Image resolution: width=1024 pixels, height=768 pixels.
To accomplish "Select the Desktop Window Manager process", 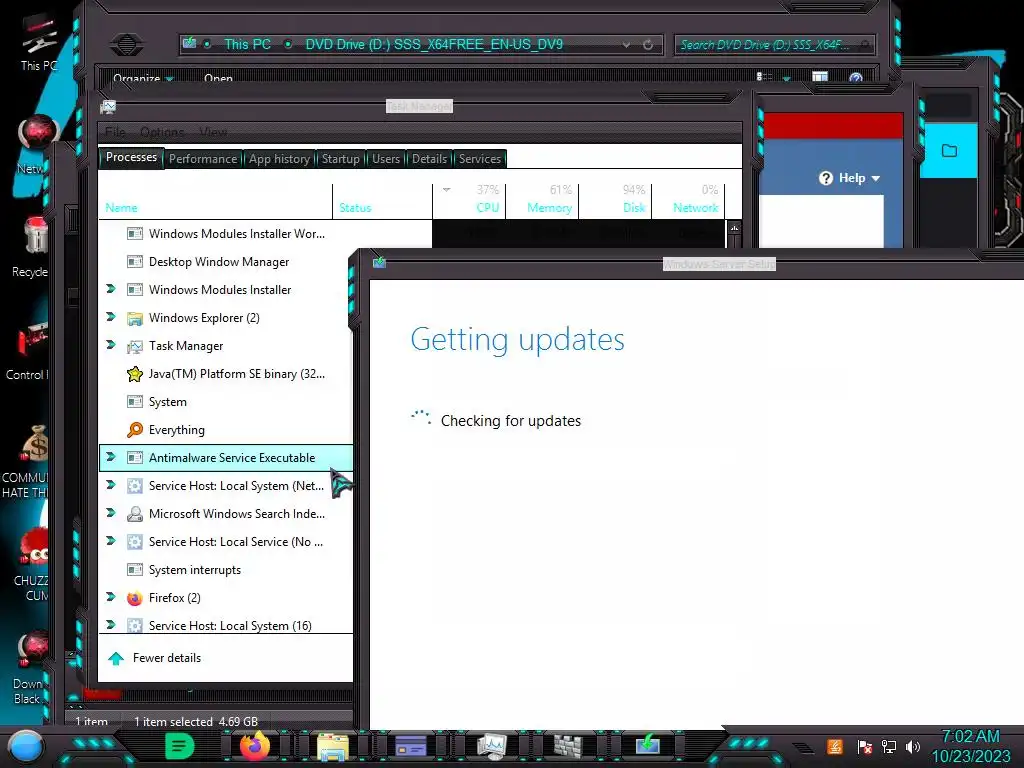I will 226,262.
